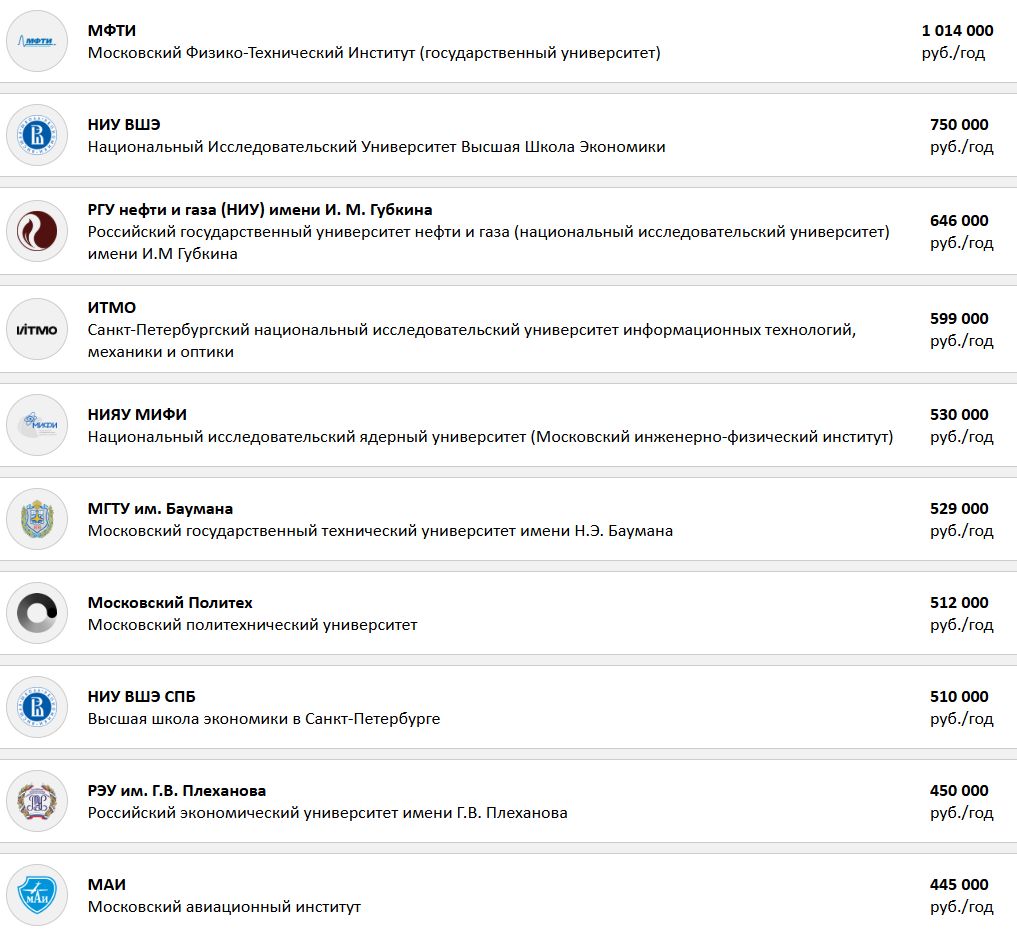Click the Московский Политех heading
1017x936 pixels.
[170, 603]
